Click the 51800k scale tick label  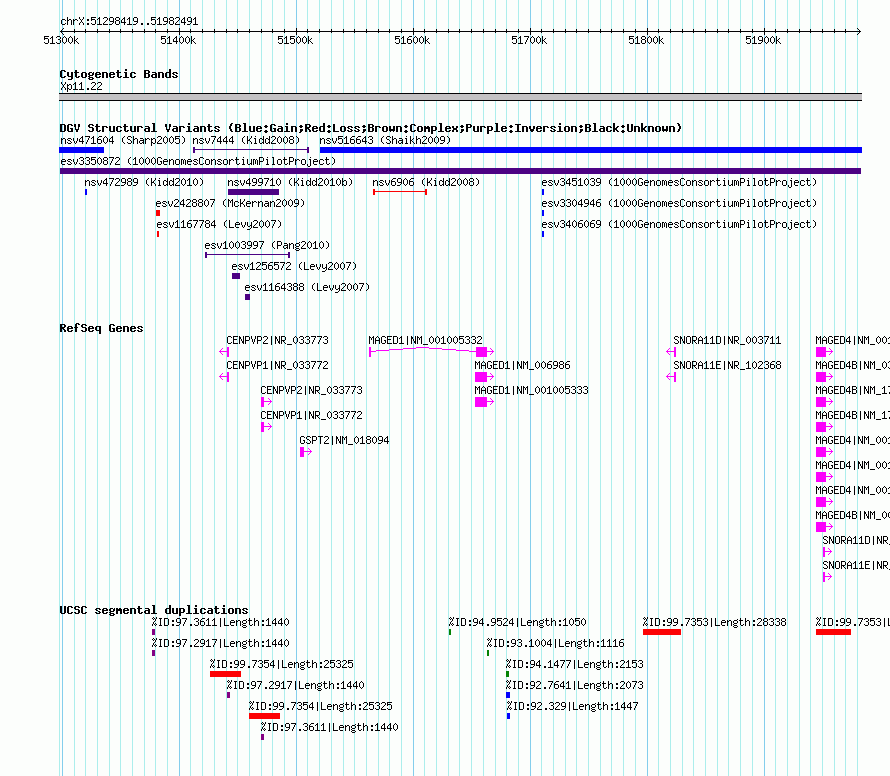point(646,40)
